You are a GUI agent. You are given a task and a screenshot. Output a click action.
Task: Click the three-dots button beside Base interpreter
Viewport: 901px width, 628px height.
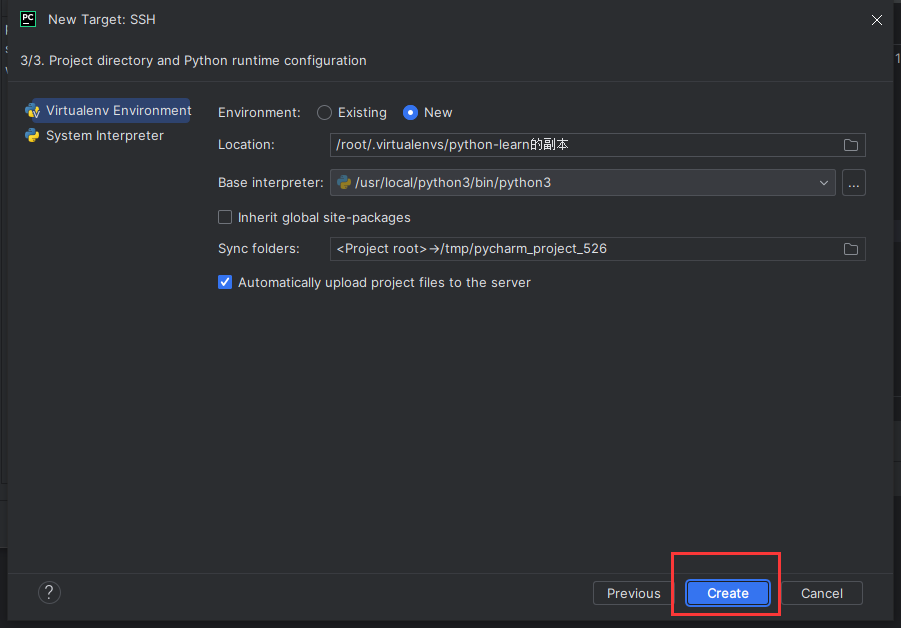(853, 183)
